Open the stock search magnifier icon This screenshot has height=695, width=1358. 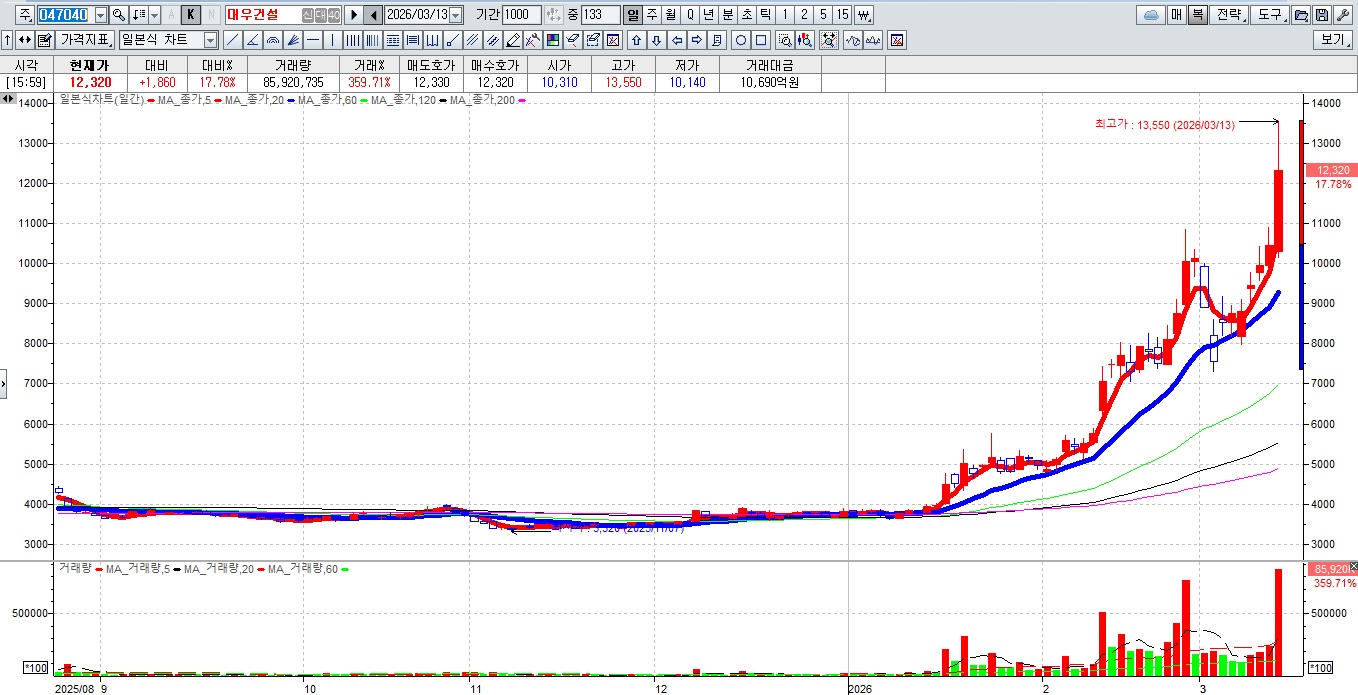pyautogui.click(x=118, y=15)
